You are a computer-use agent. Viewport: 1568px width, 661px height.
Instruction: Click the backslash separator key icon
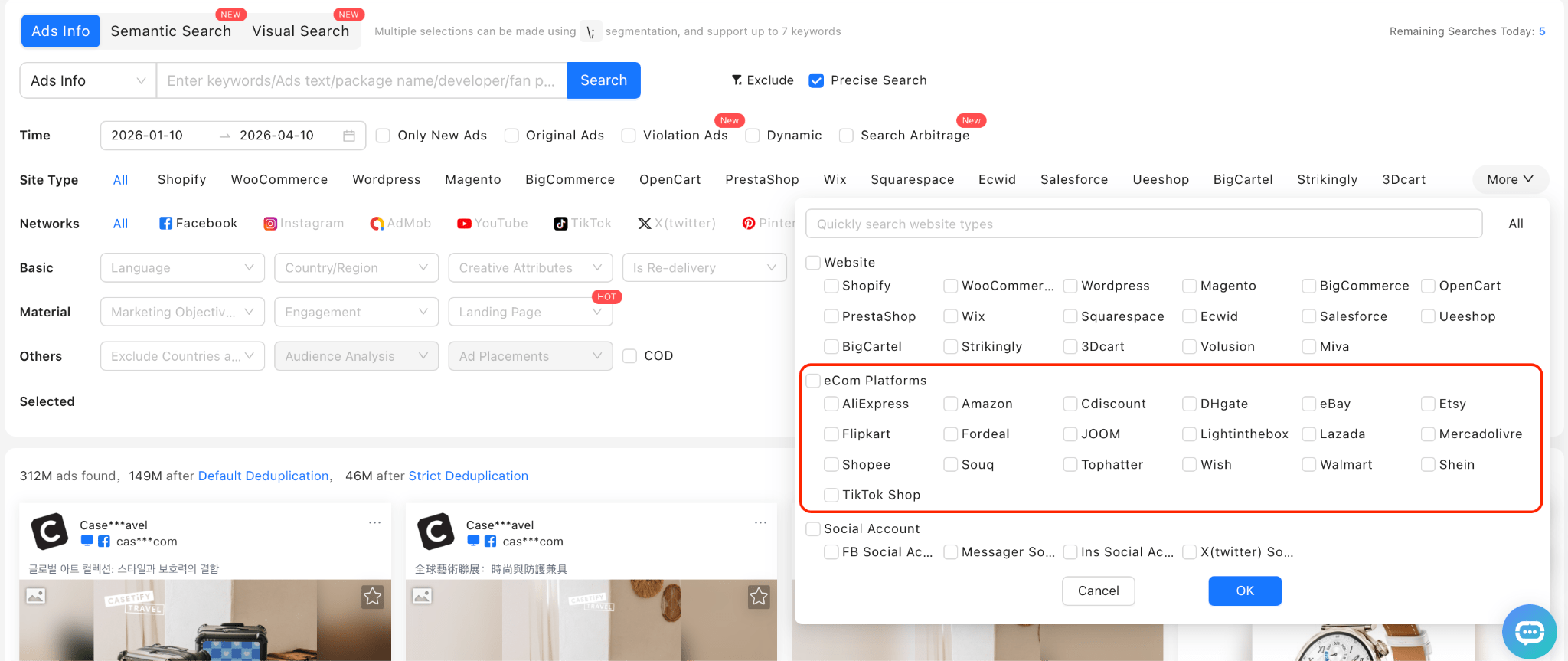click(590, 32)
